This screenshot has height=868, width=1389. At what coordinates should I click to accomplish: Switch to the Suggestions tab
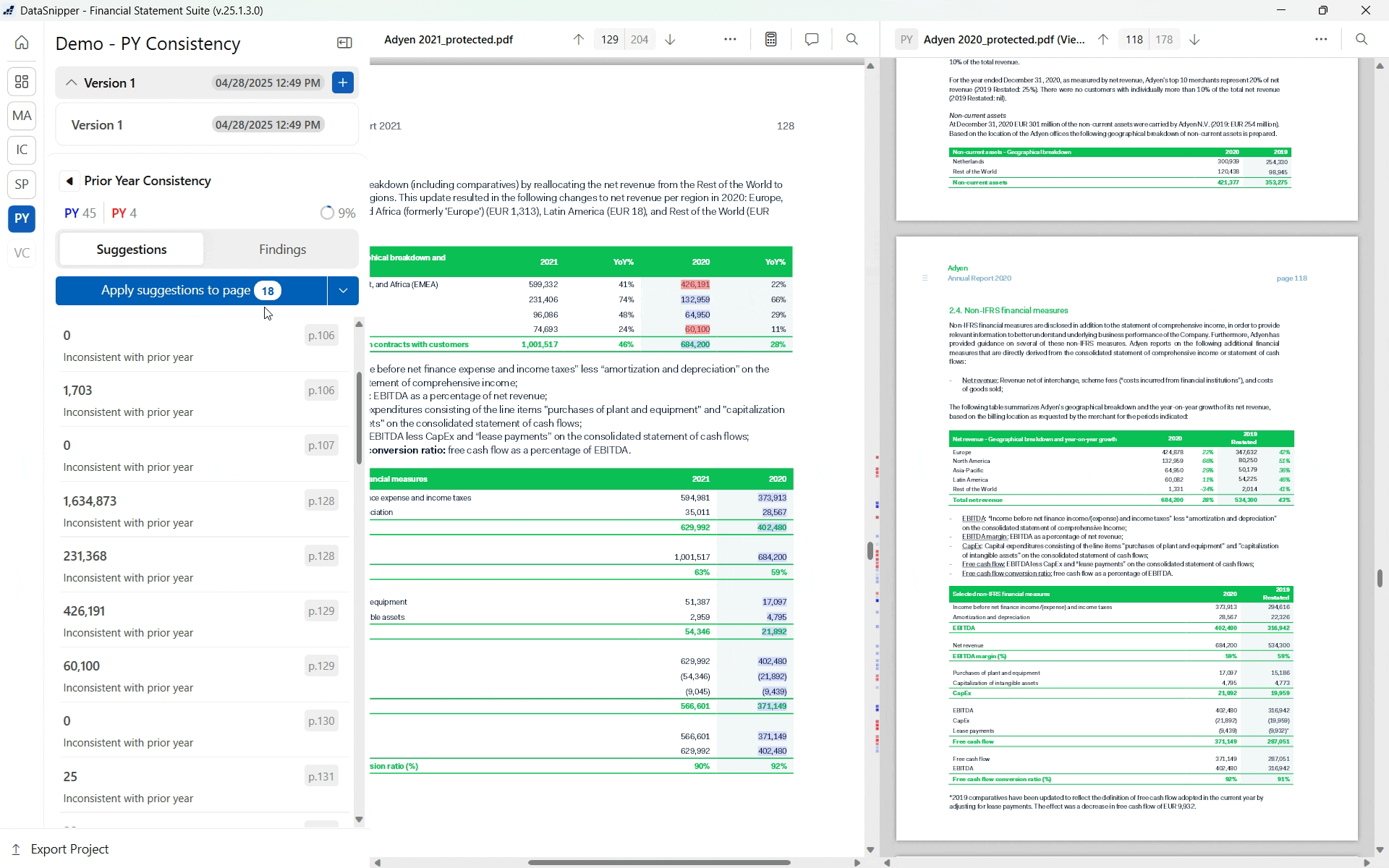(x=132, y=250)
